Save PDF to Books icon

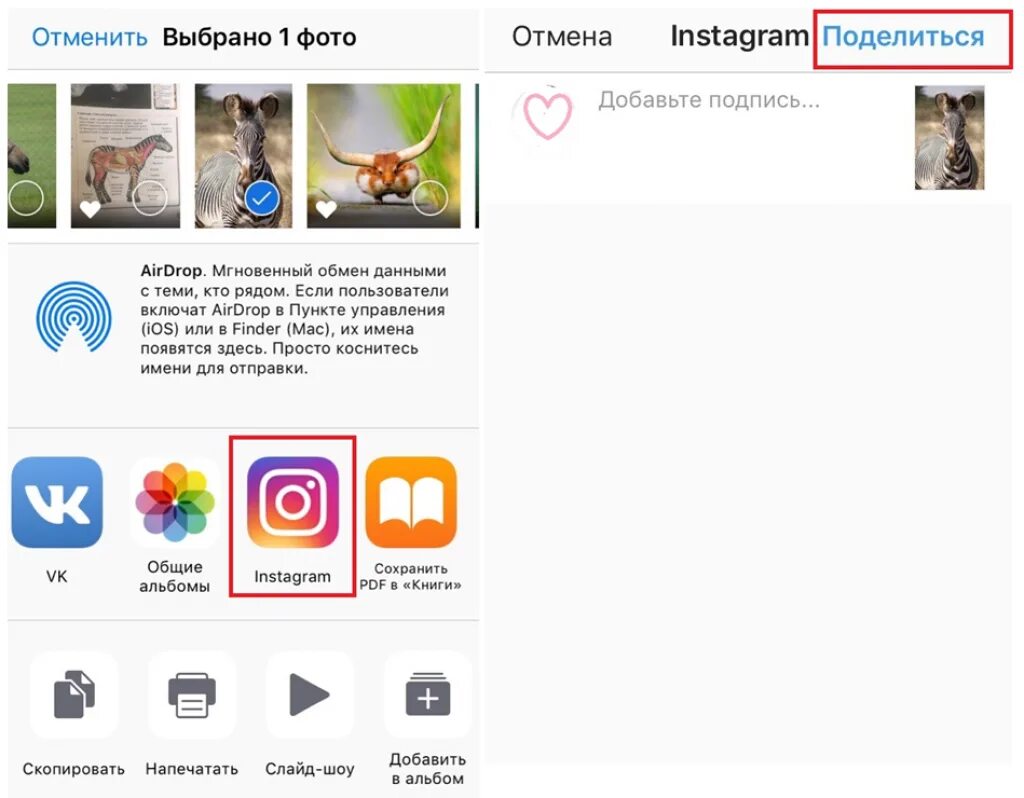click(x=411, y=502)
